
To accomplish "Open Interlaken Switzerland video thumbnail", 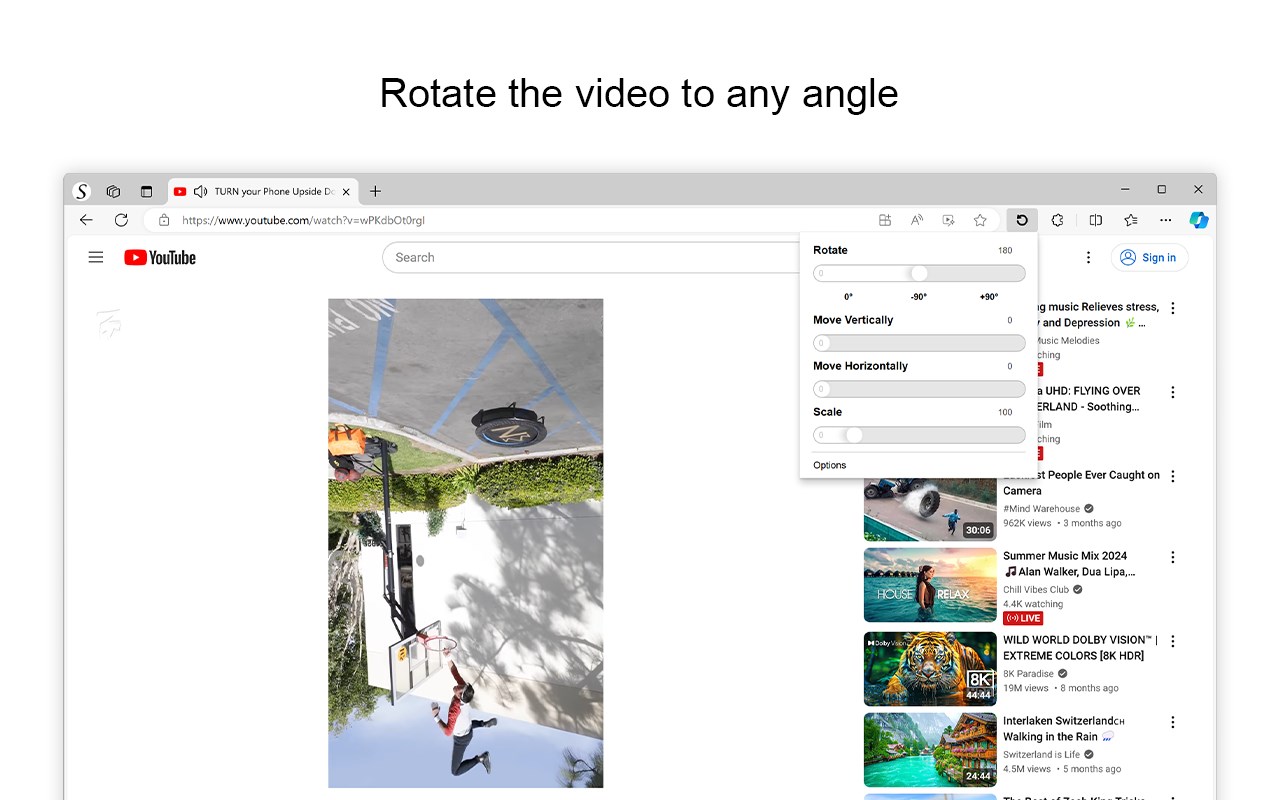I will point(930,750).
